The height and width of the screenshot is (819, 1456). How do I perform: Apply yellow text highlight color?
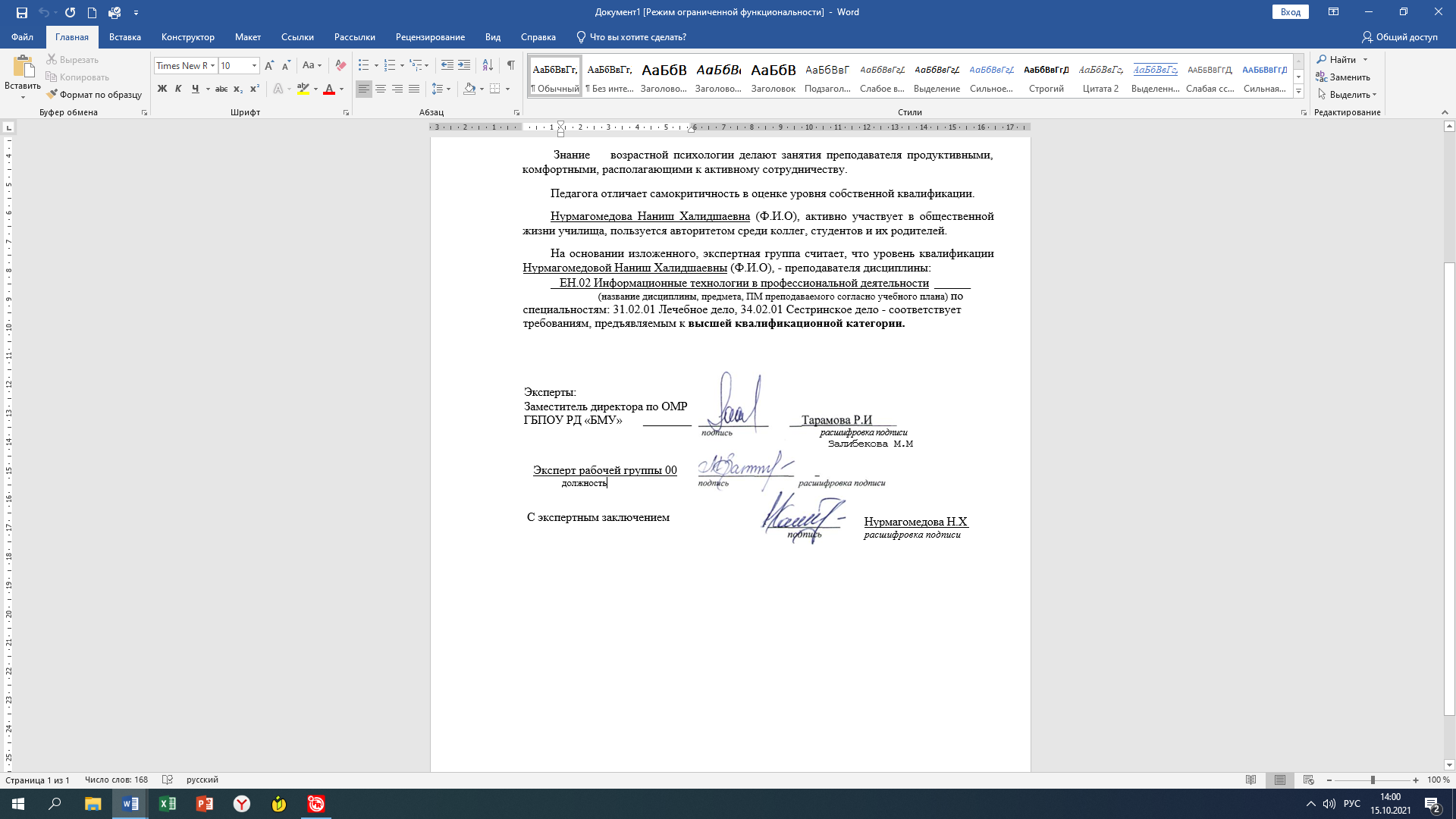tap(303, 89)
